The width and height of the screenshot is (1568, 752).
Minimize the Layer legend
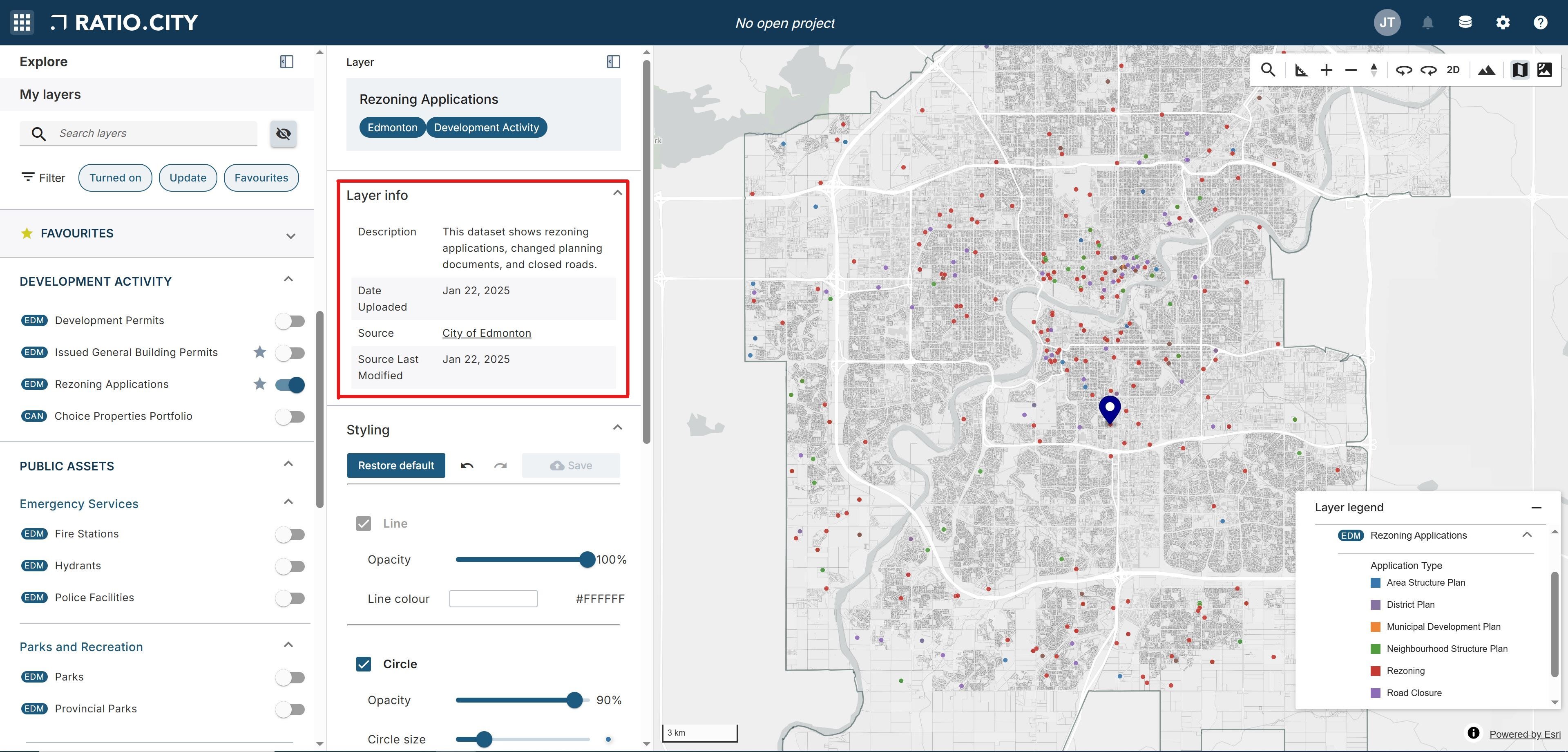pyautogui.click(x=1537, y=507)
